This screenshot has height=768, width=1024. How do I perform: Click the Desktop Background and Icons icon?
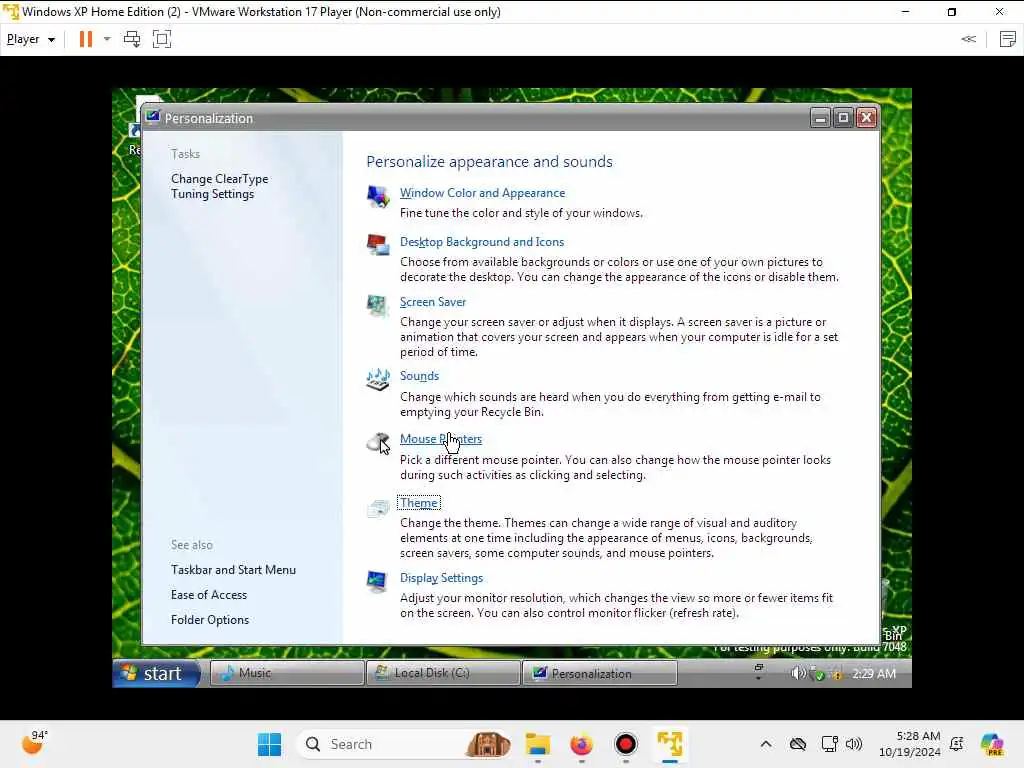tap(378, 245)
